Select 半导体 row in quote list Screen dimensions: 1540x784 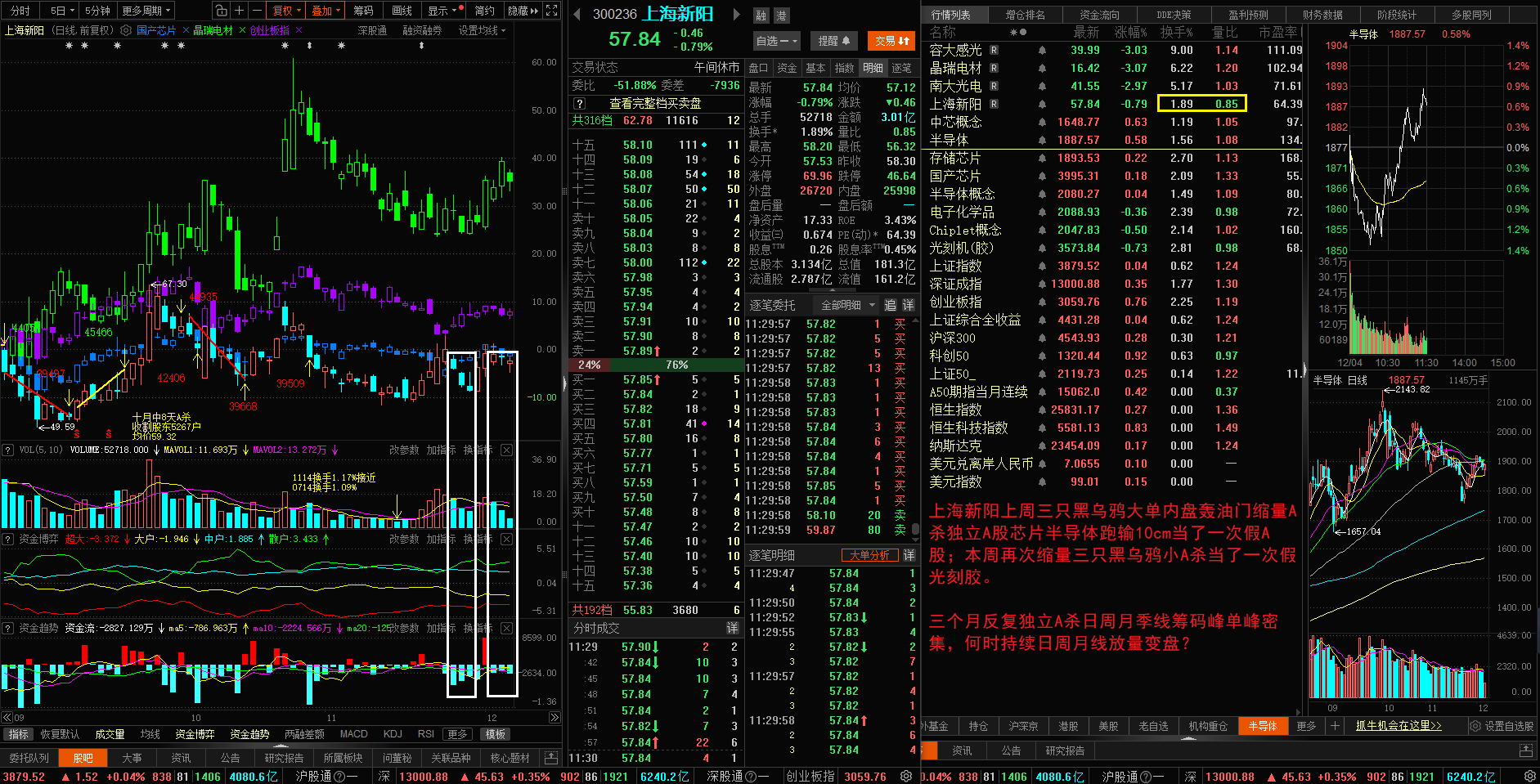coord(1114,140)
